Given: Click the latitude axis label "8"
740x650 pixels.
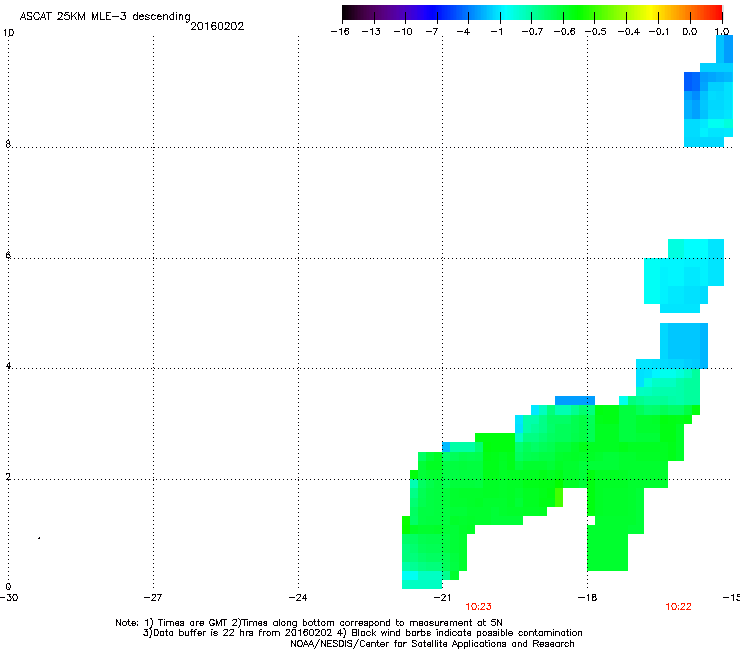Looking at the screenshot, I should pos(8,144).
